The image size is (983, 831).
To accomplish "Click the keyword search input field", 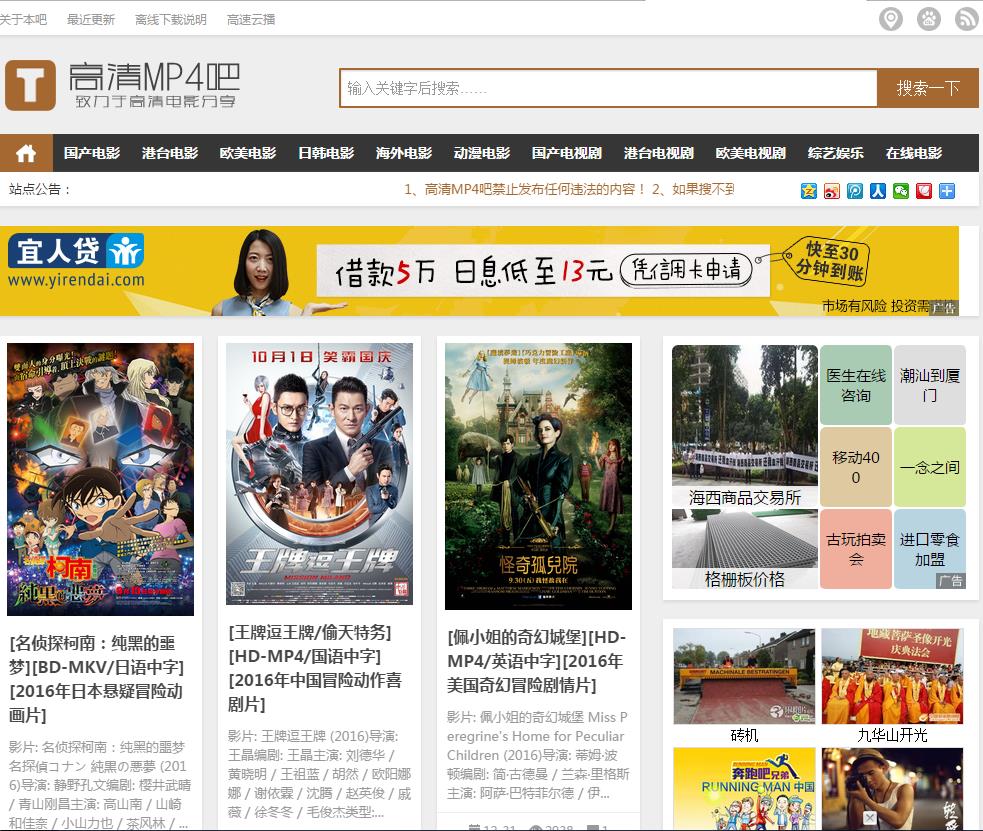I will (x=608, y=88).
